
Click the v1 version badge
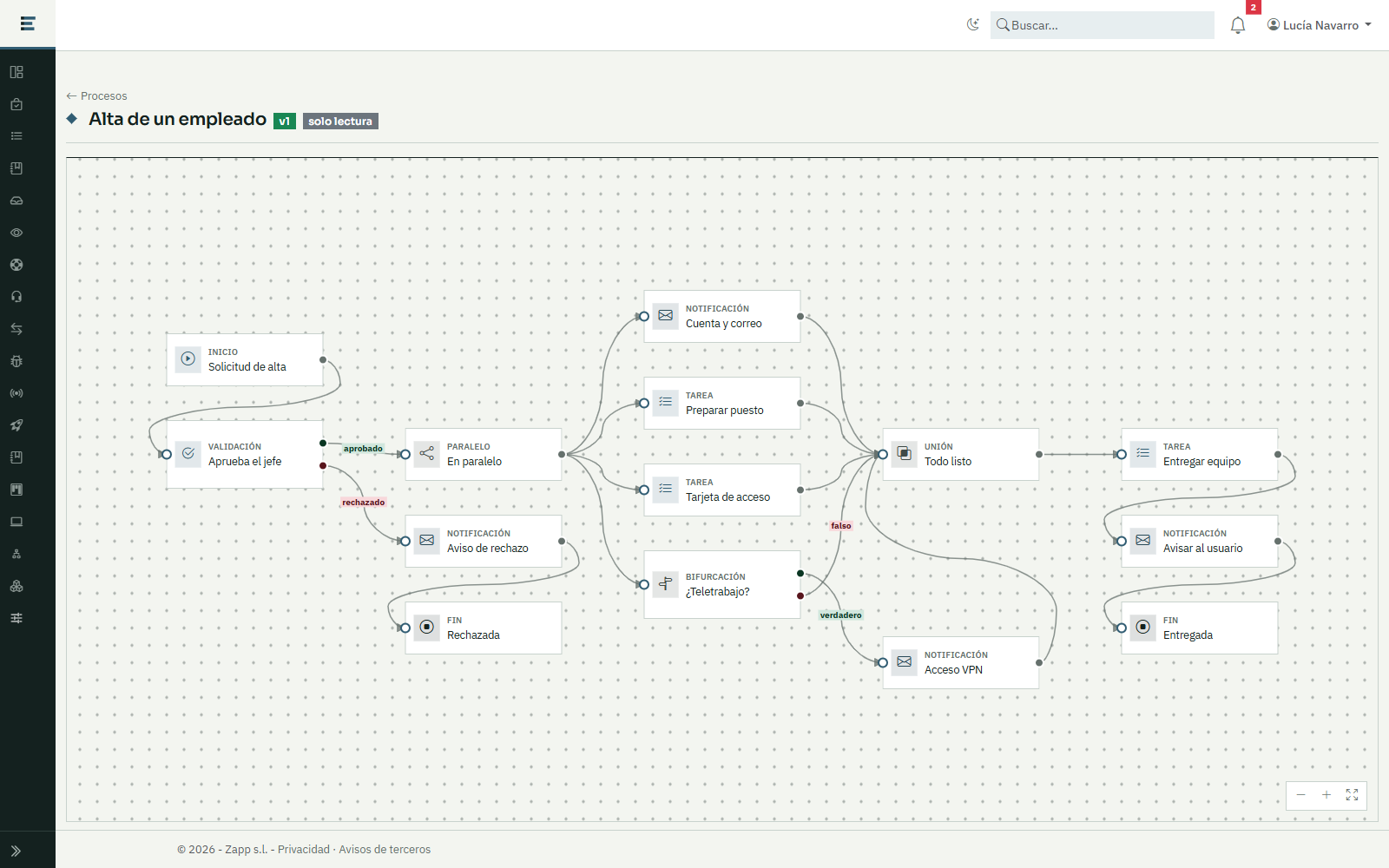285,122
